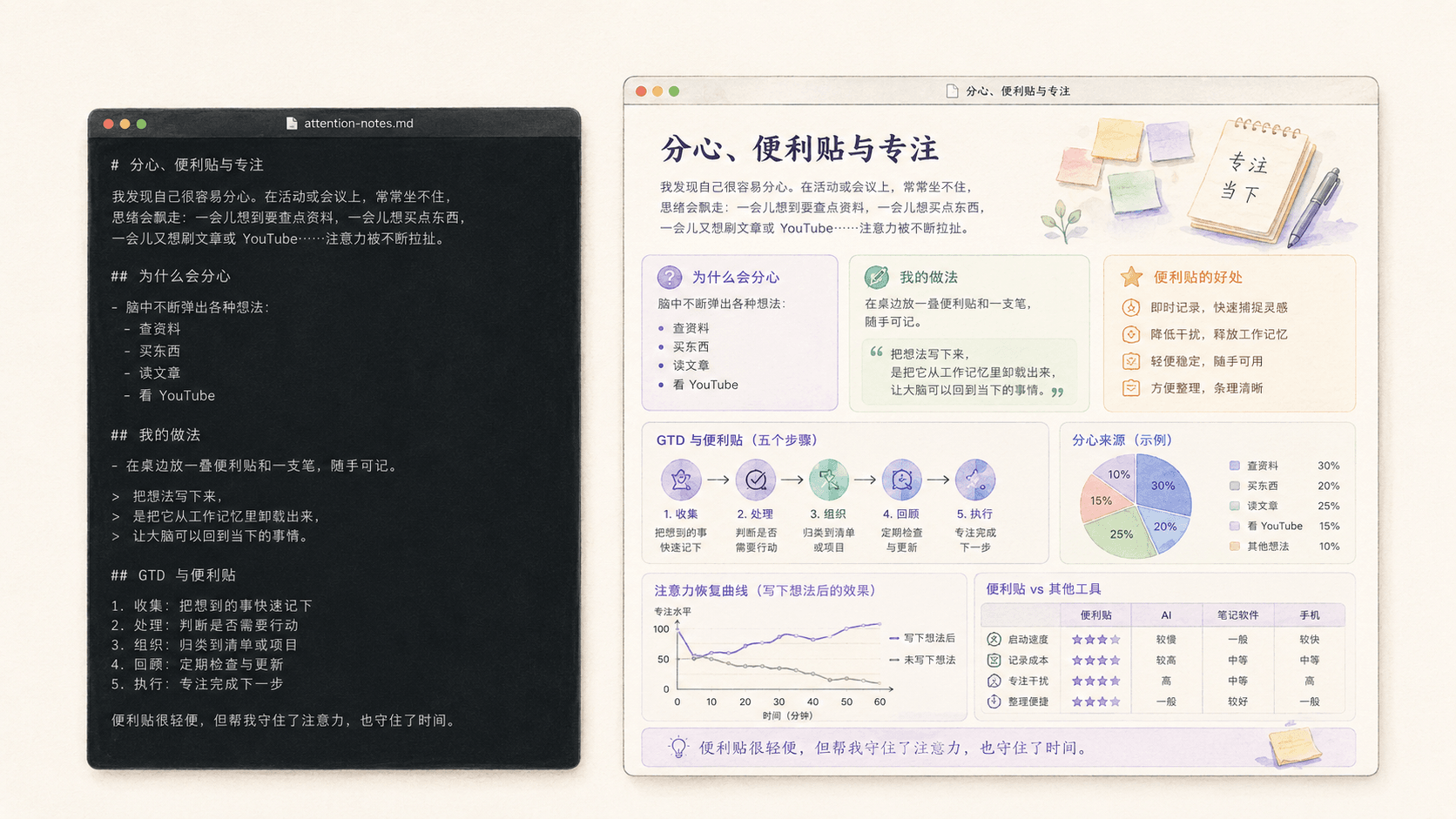Close the attention-notes.md editor window
The width and height of the screenshot is (1456, 819).
[x=108, y=124]
